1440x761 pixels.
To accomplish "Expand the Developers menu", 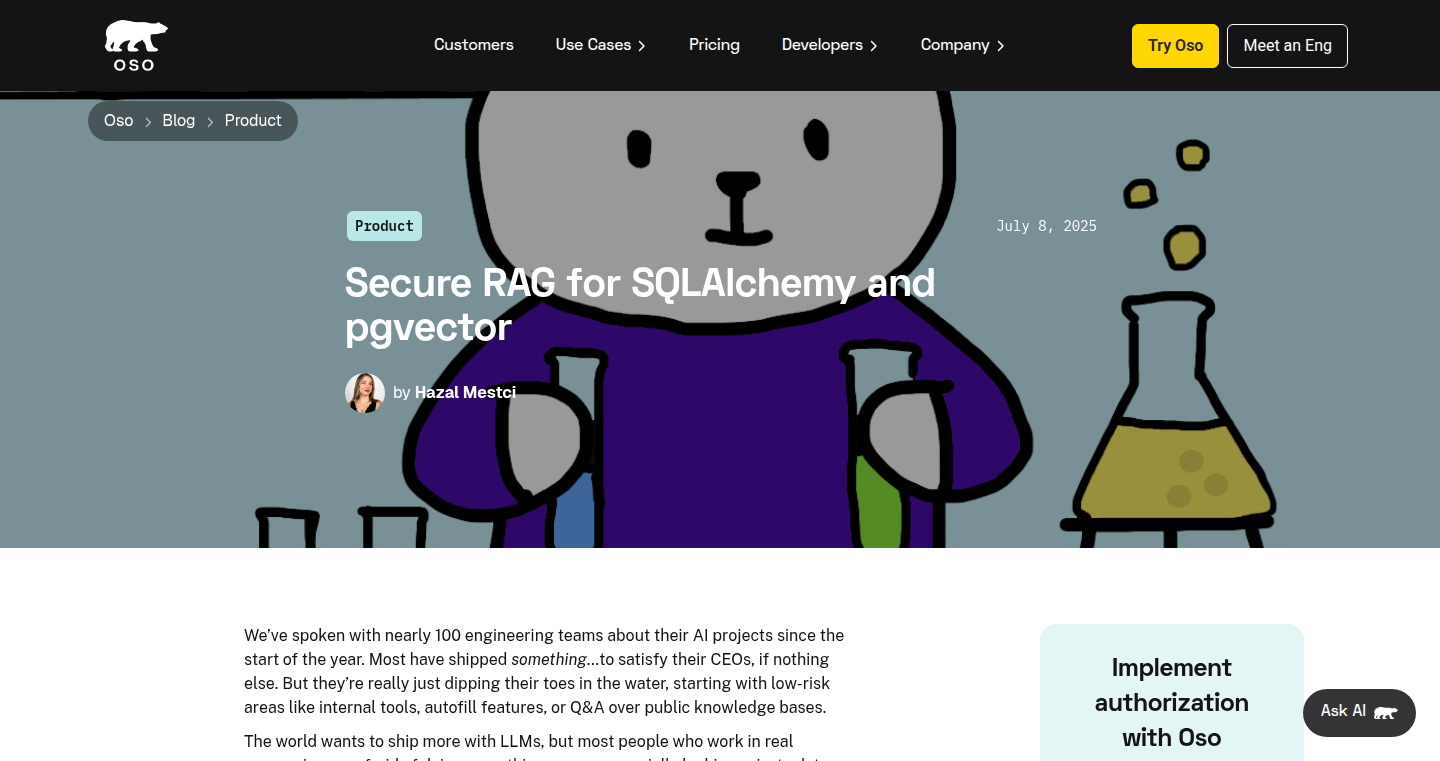I will coord(830,45).
